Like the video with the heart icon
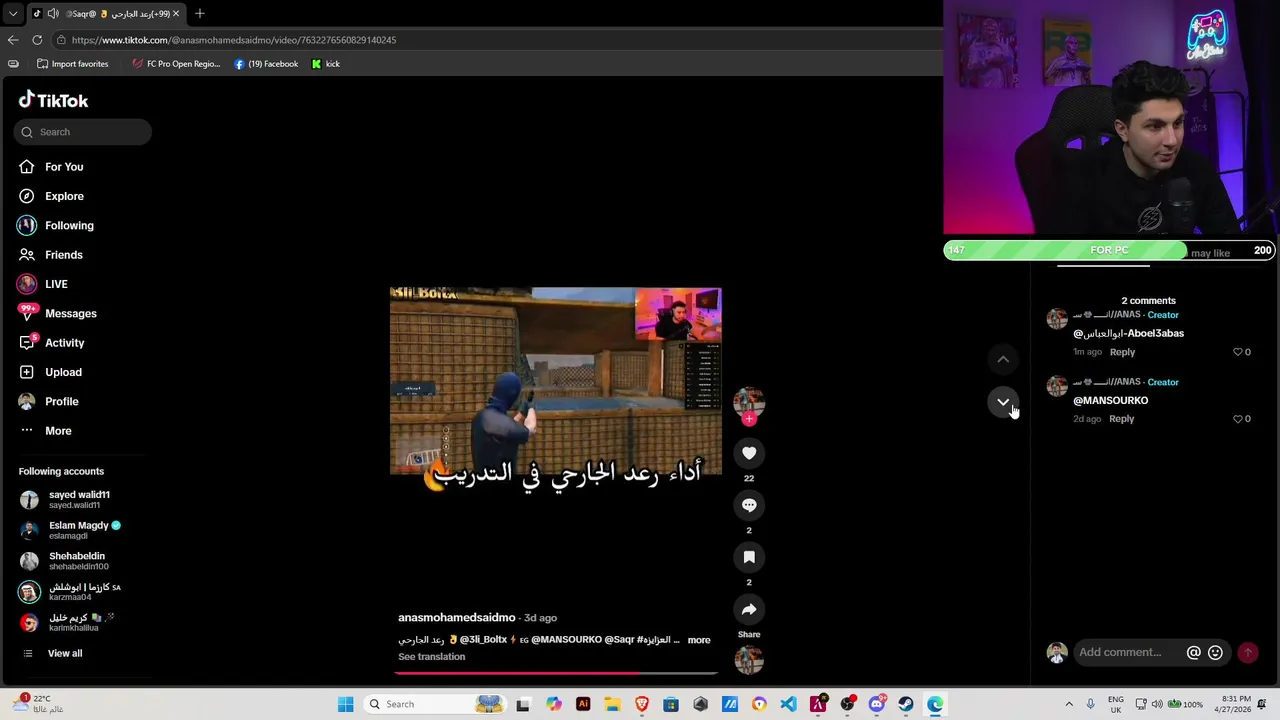This screenshot has width=1280, height=720. [x=749, y=453]
